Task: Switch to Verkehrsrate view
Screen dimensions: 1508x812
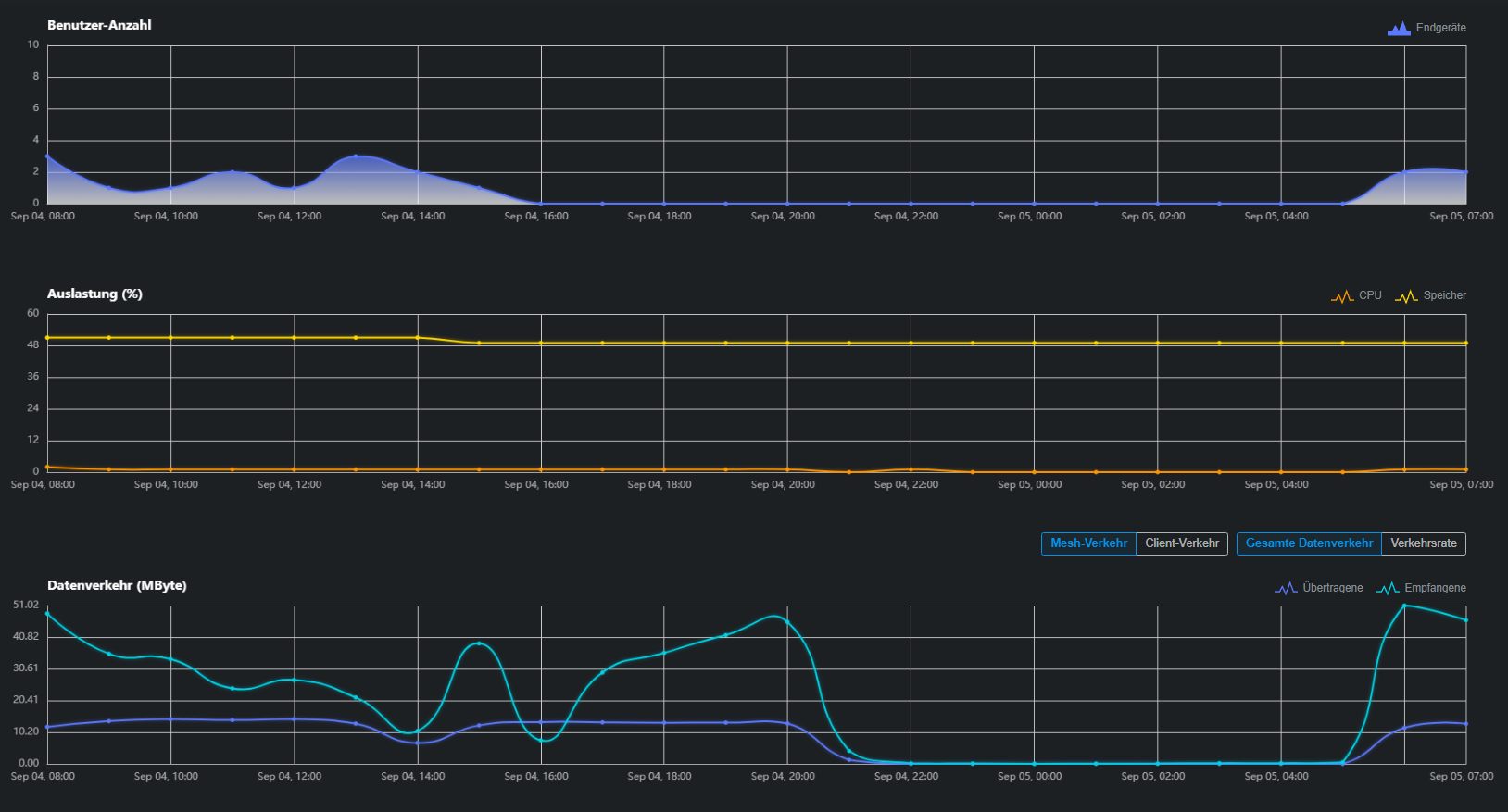Action: pos(1424,543)
